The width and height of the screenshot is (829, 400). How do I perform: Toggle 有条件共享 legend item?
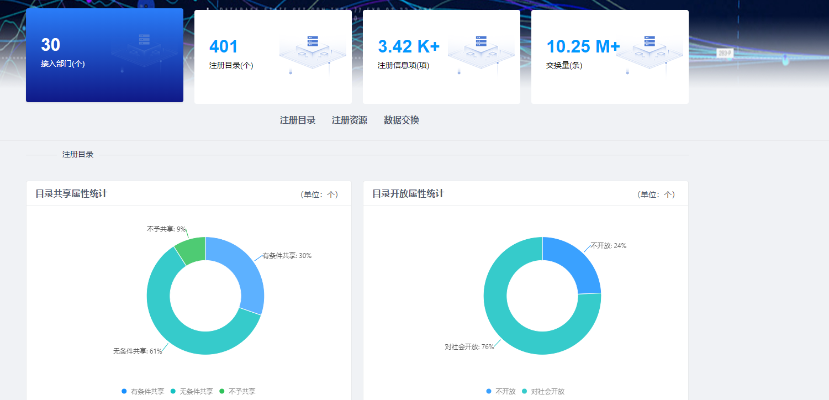coord(143,391)
